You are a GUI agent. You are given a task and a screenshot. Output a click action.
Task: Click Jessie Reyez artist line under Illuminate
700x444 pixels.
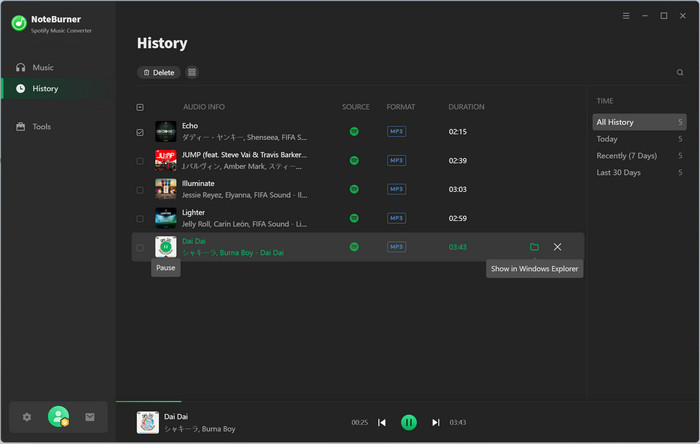244,195
